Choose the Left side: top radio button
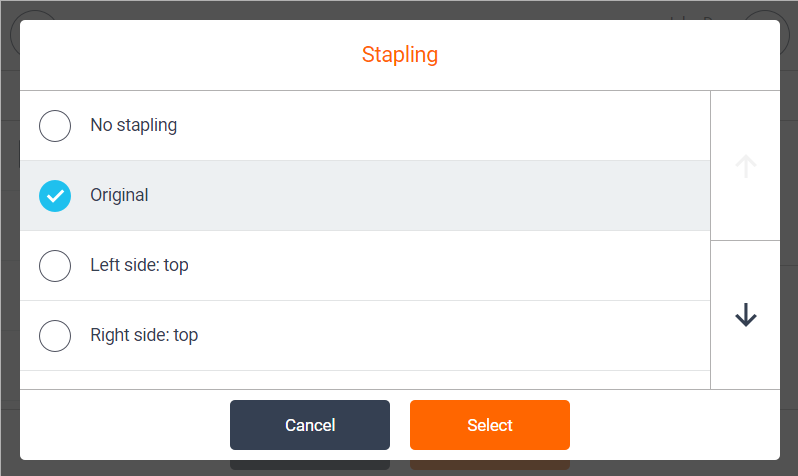The image size is (798, 476). click(55, 266)
